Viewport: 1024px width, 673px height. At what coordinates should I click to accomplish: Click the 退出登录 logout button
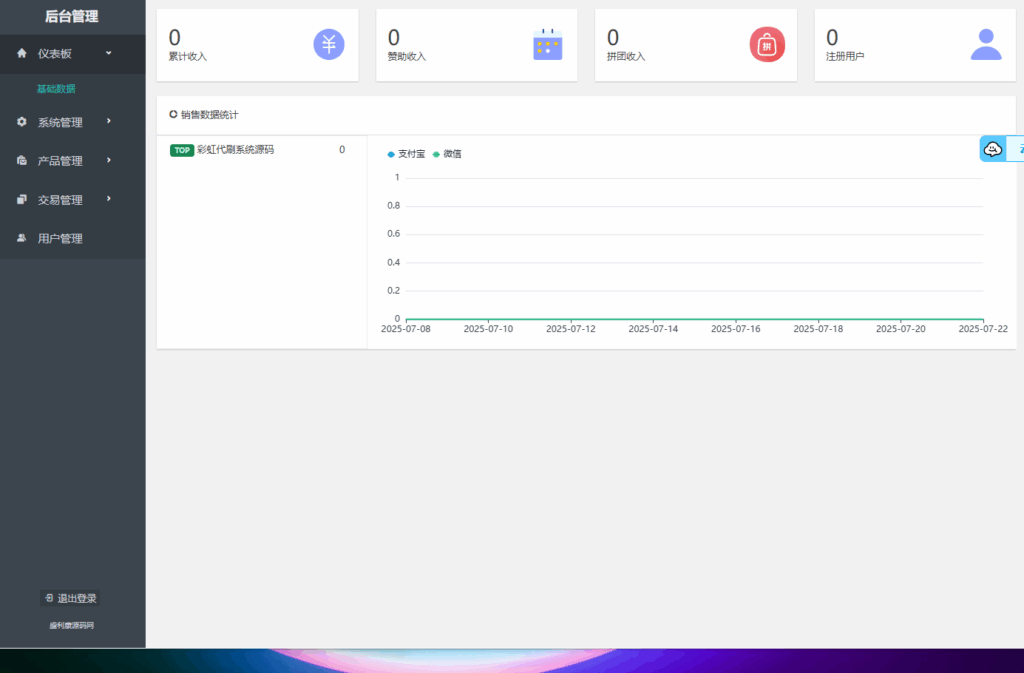pos(70,598)
